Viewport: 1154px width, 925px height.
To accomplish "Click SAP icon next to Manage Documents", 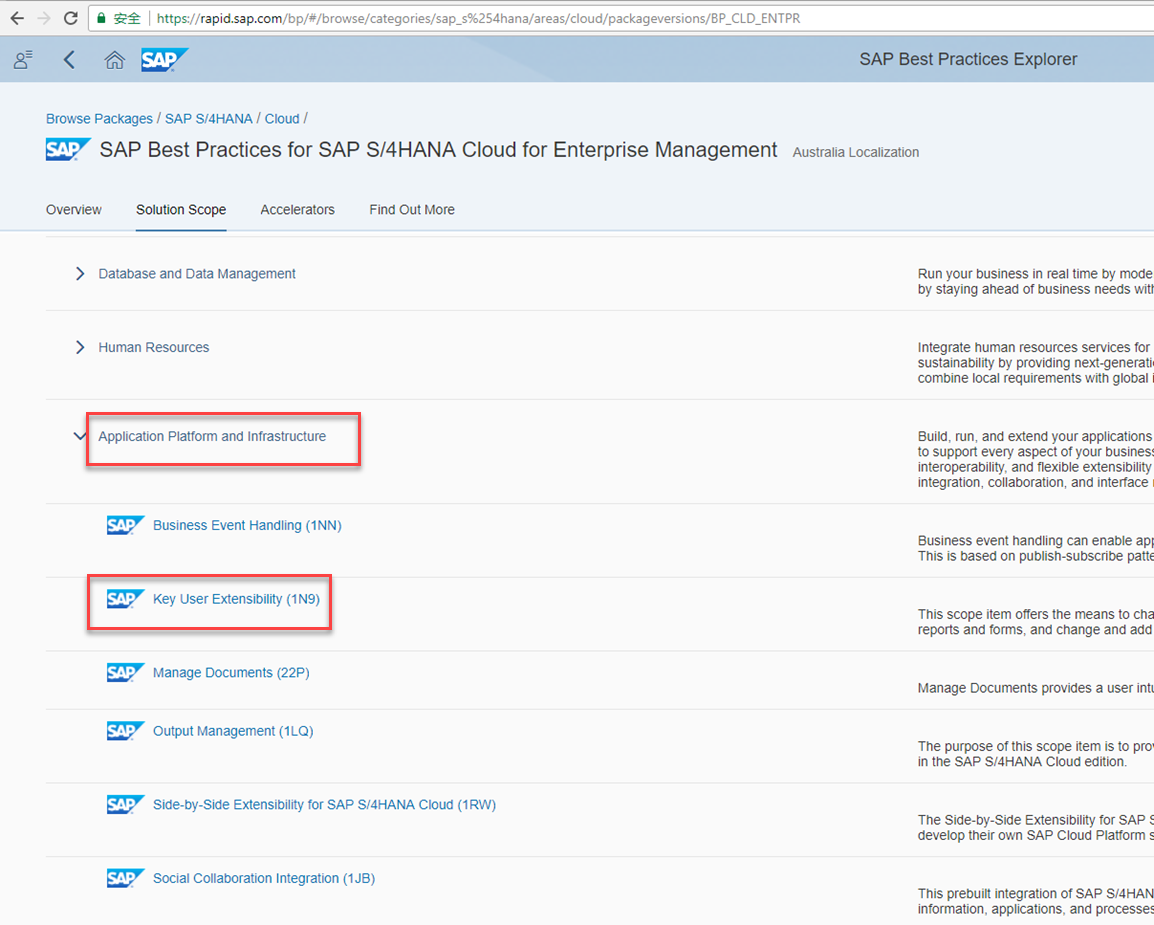I will click(125, 673).
